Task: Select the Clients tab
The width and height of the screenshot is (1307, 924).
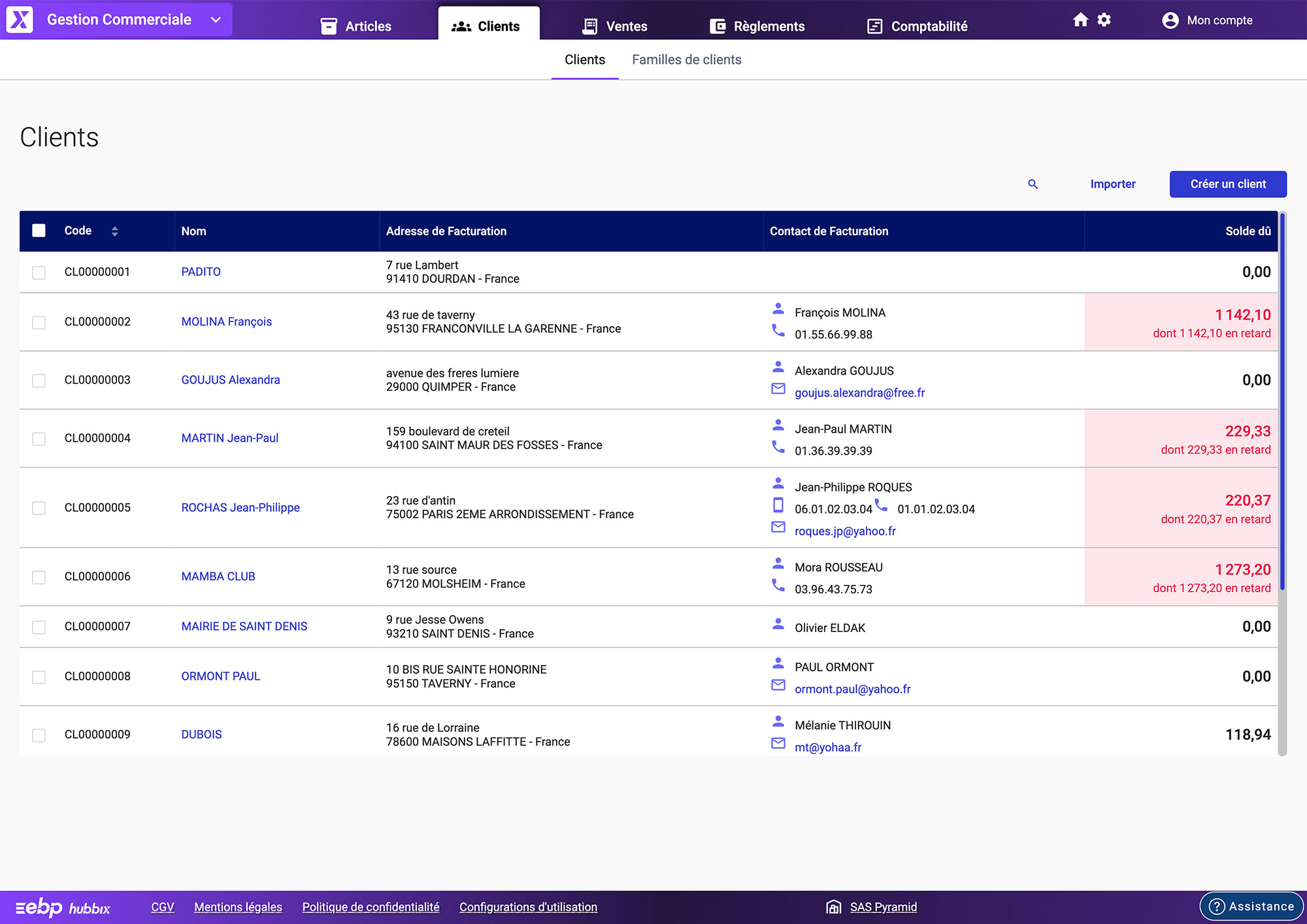Action: pos(585,59)
